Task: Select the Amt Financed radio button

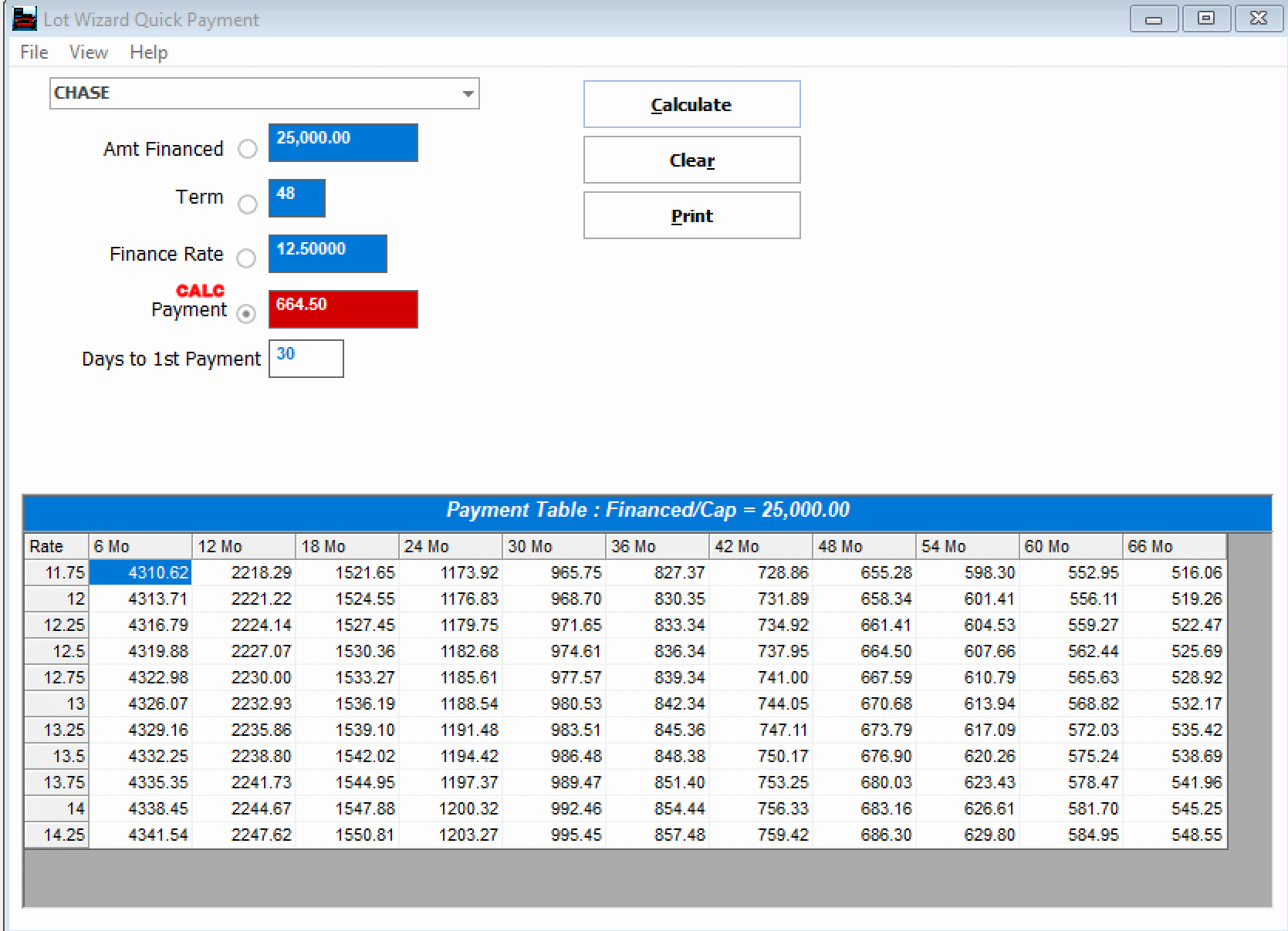Action: (x=247, y=149)
